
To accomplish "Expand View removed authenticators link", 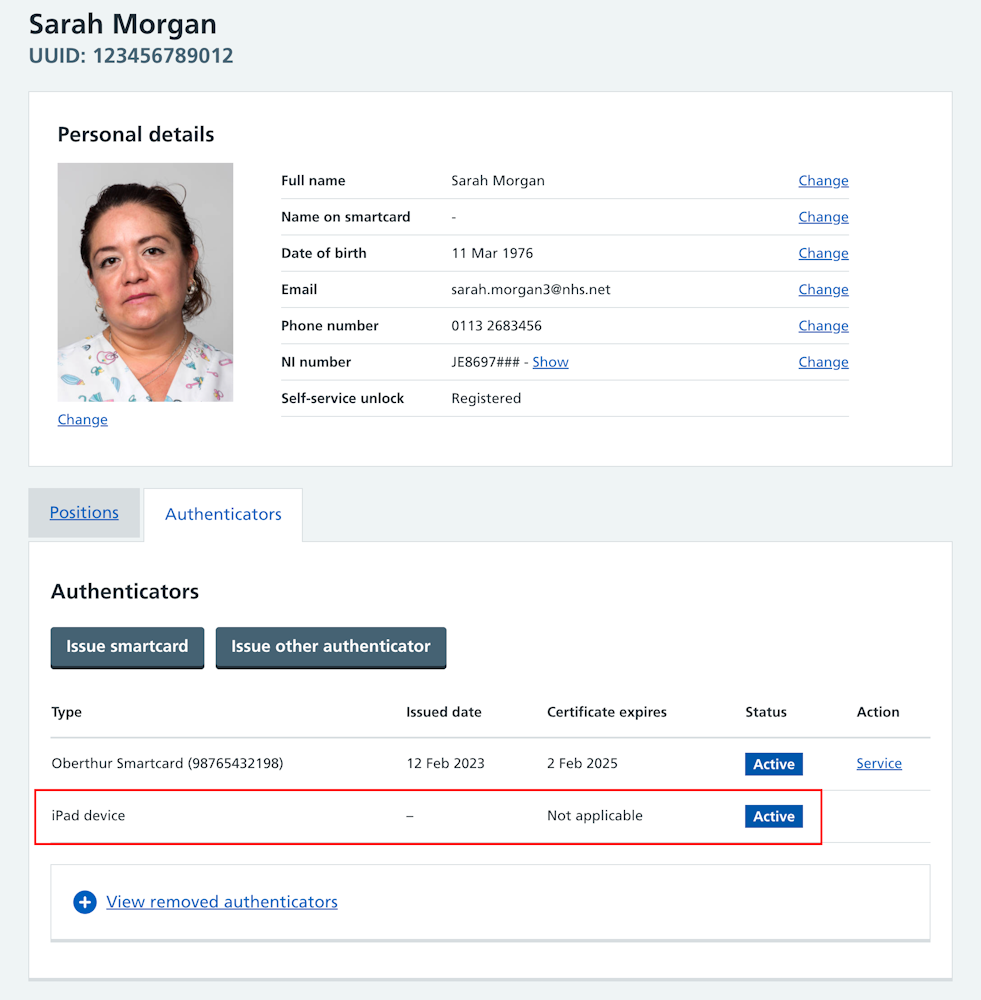I will (221, 902).
